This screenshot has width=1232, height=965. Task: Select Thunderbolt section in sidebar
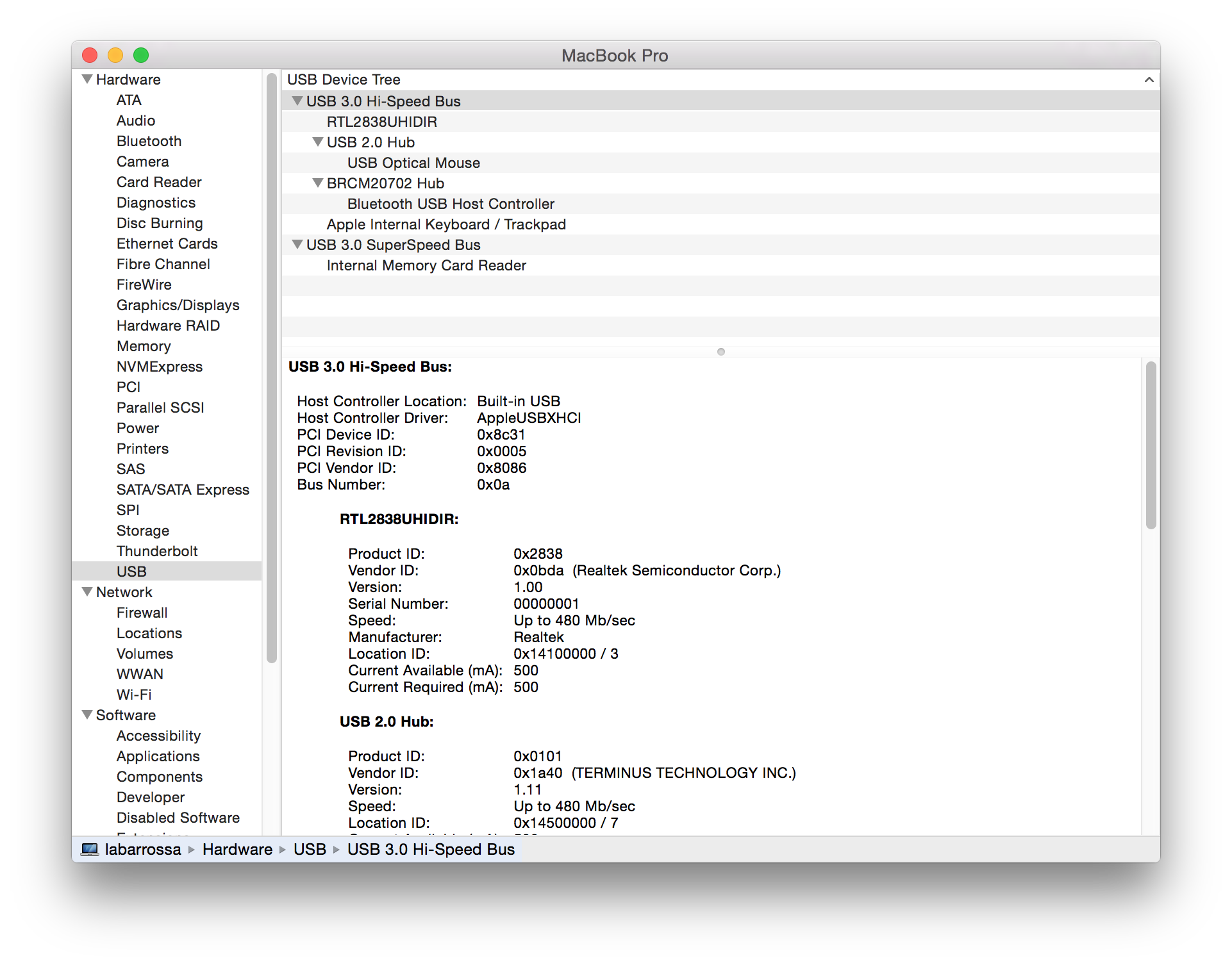coord(154,552)
